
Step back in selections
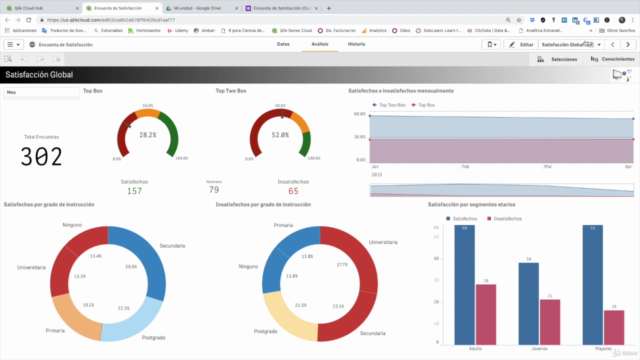coord(24,59)
